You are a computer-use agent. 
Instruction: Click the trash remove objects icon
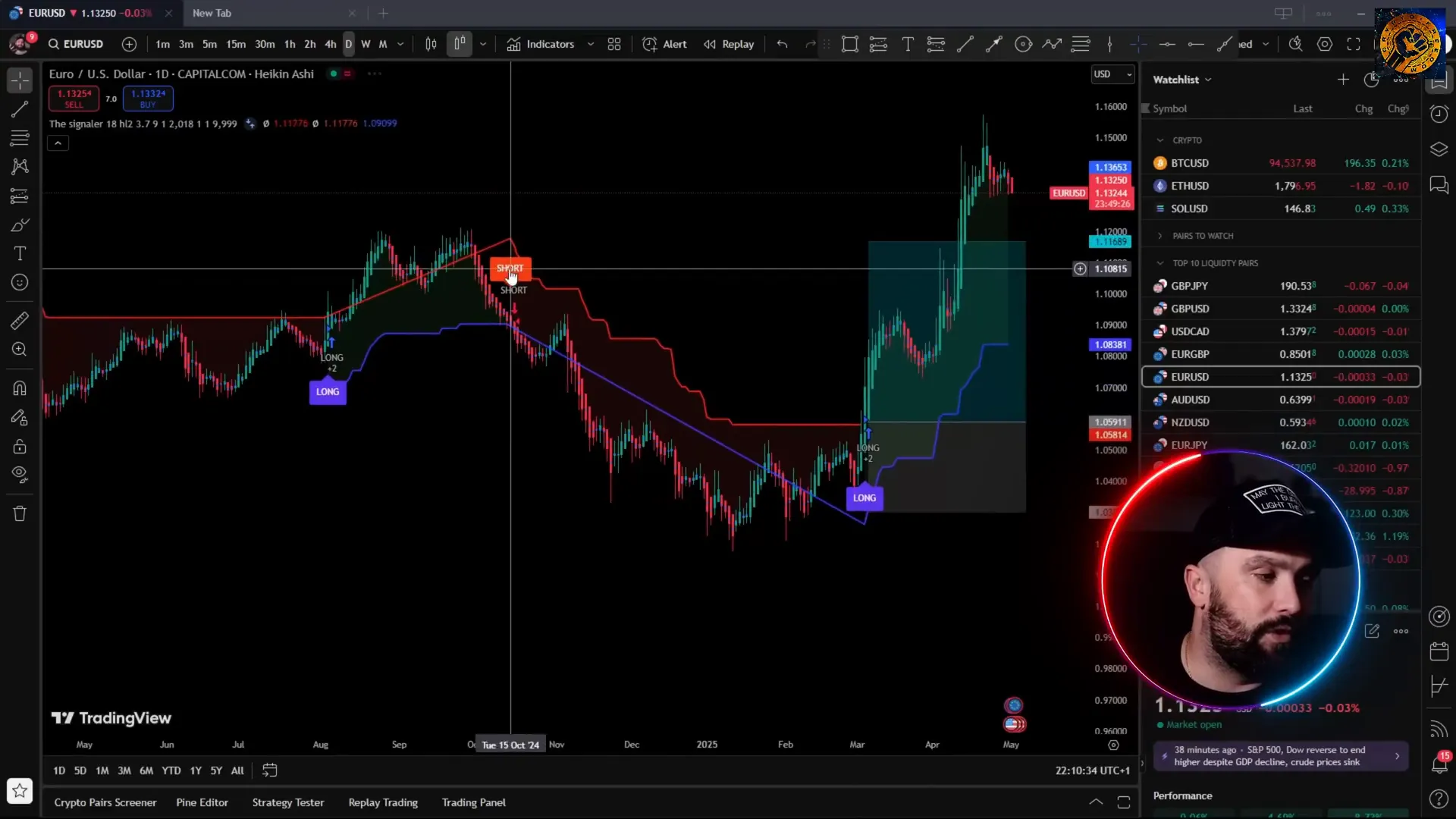[x=20, y=513]
